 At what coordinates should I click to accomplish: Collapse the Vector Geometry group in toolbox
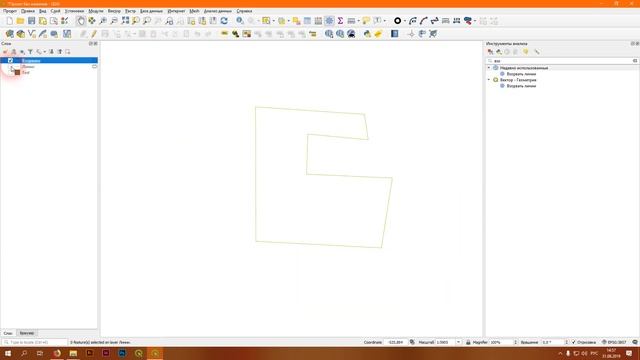pos(489,80)
